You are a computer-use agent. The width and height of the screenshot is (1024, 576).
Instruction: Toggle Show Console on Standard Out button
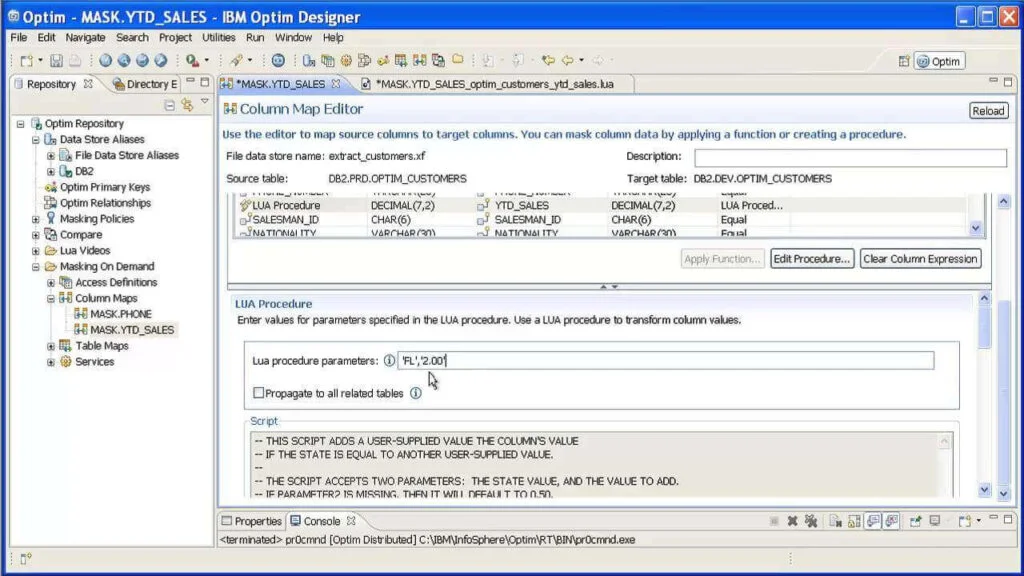pyautogui.click(x=873, y=521)
